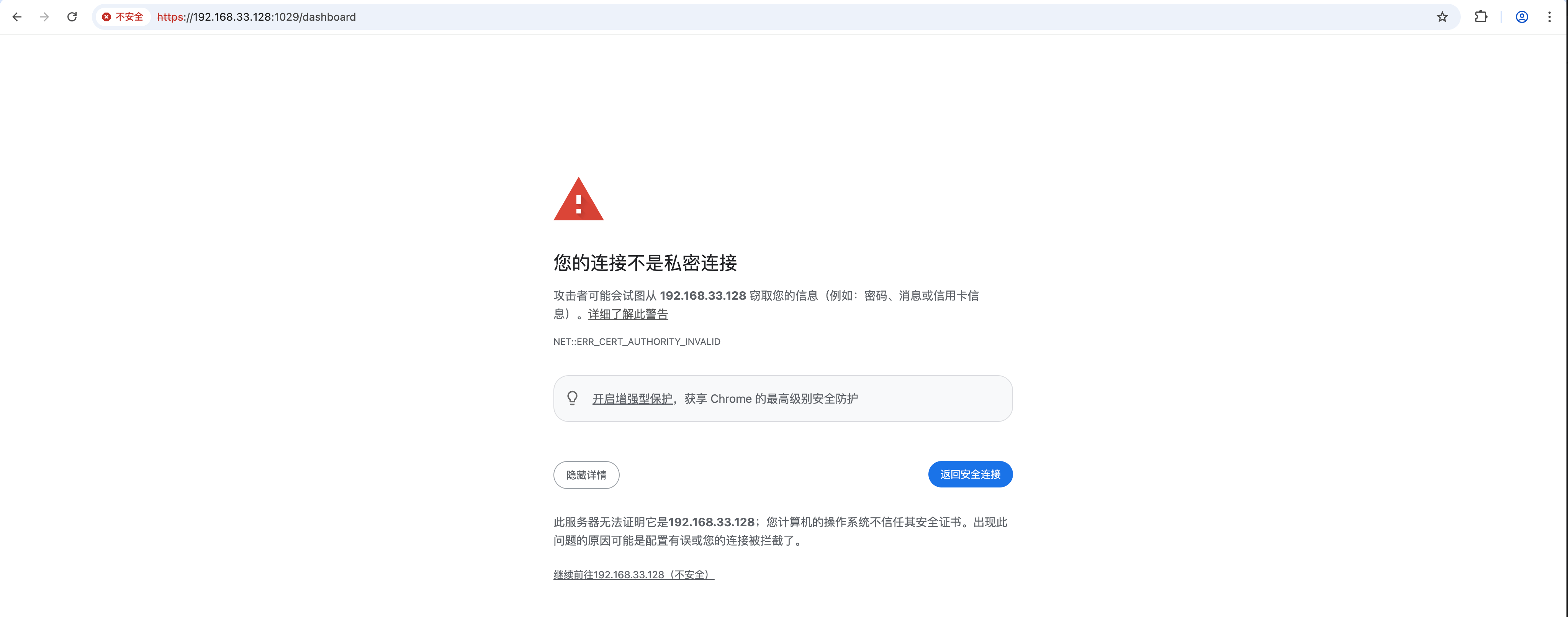Click the enhanced protection suggestion box
Image resolution: width=1568 pixels, height=617 pixels.
(x=783, y=398)
